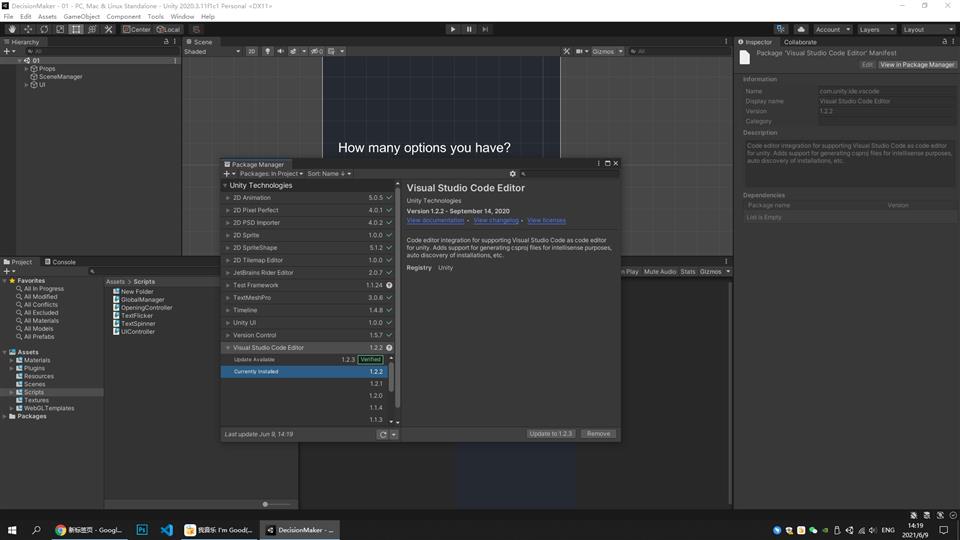Select the Scale tool

(60, 29)
